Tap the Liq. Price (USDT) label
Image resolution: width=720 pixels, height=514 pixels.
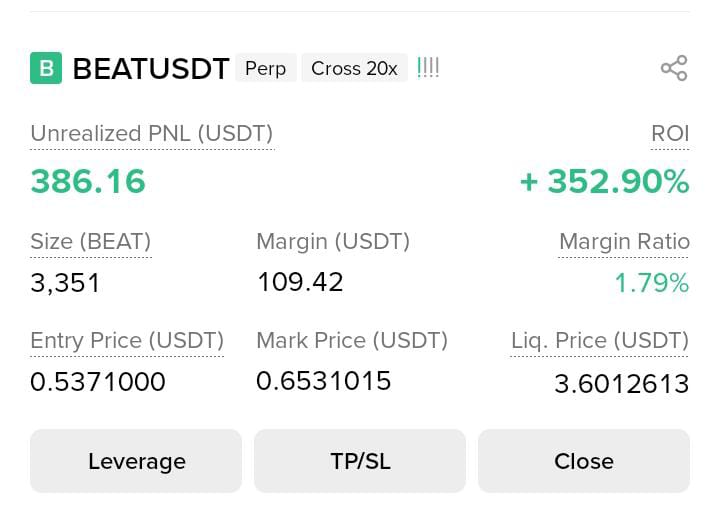coord(600,340)
